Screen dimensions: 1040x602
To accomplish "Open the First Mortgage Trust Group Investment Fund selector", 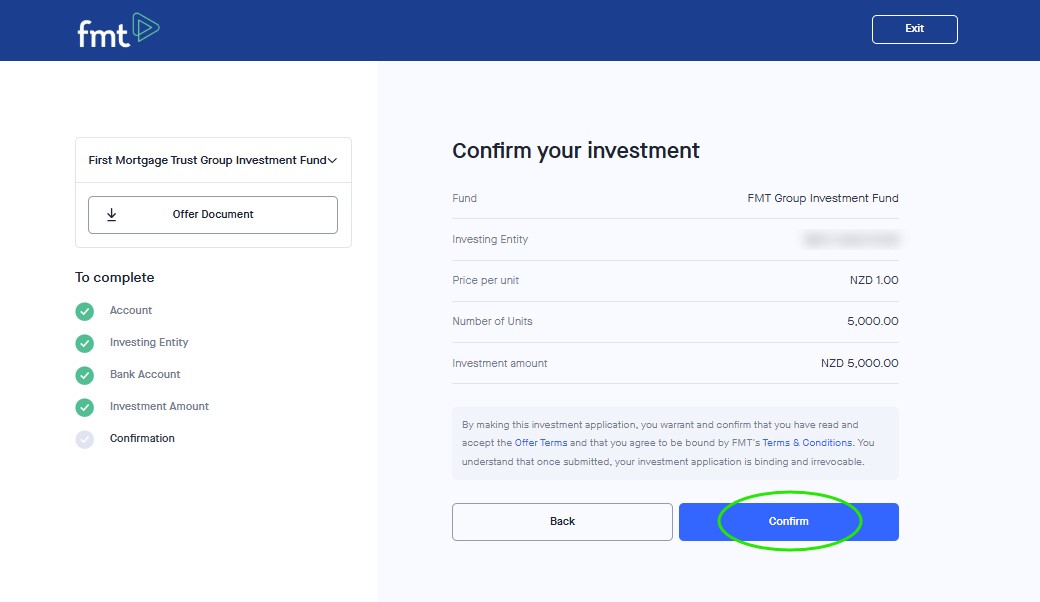I will click(208, 160).
